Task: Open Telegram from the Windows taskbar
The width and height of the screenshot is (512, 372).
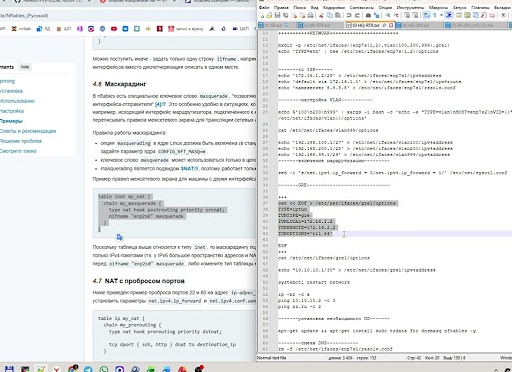Action: (x=88, y=369)
